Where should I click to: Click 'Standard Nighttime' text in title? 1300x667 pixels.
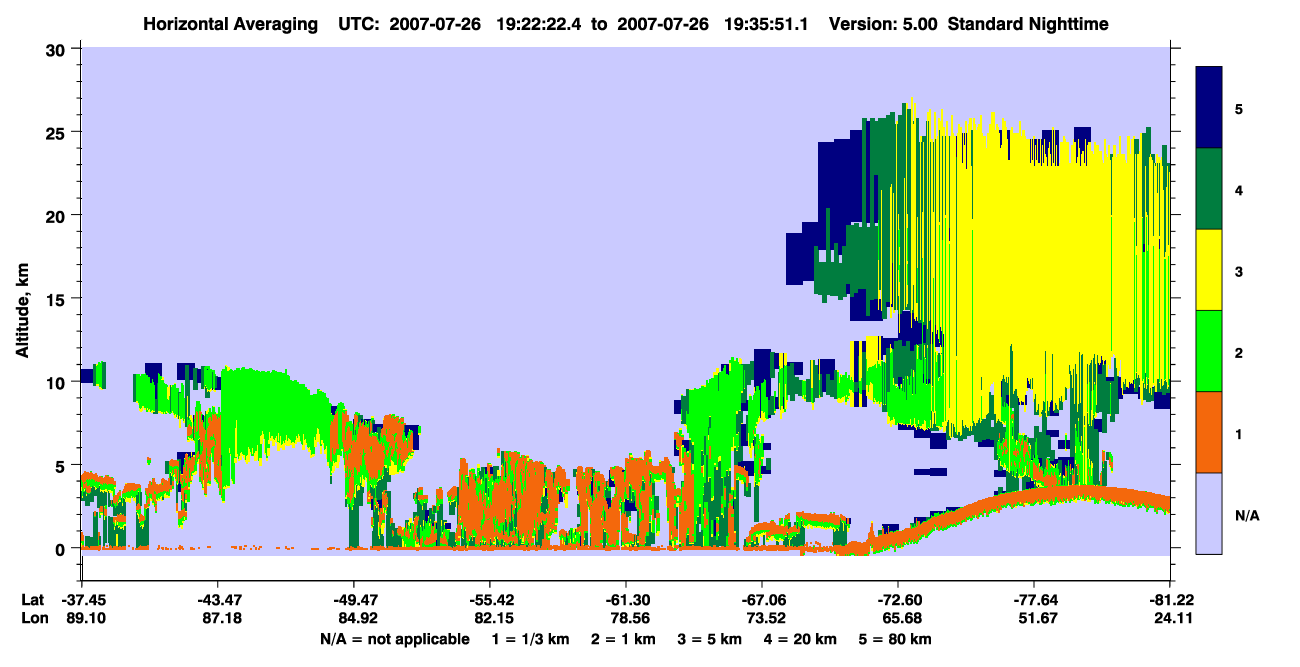click(x=1028, y=23)
